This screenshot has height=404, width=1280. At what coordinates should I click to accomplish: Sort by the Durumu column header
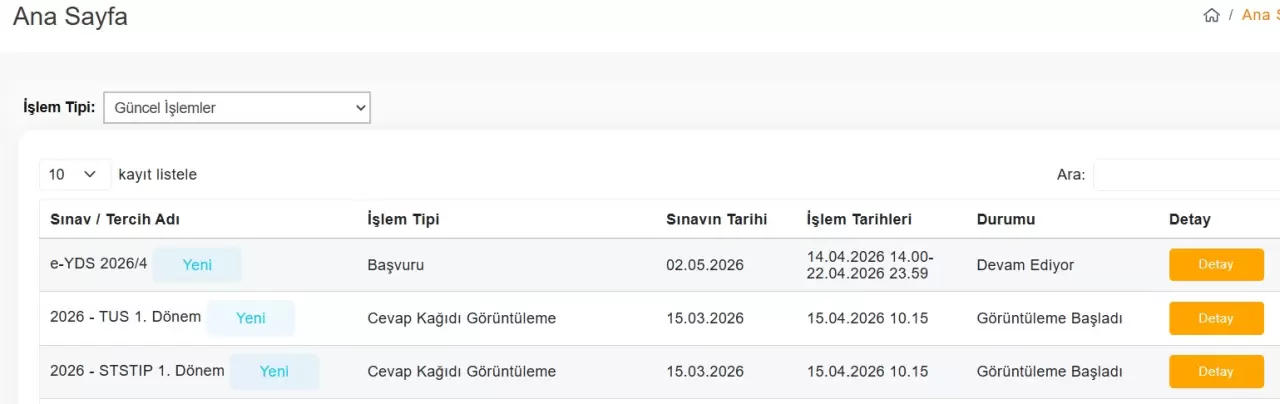(x=1006, y=219)
